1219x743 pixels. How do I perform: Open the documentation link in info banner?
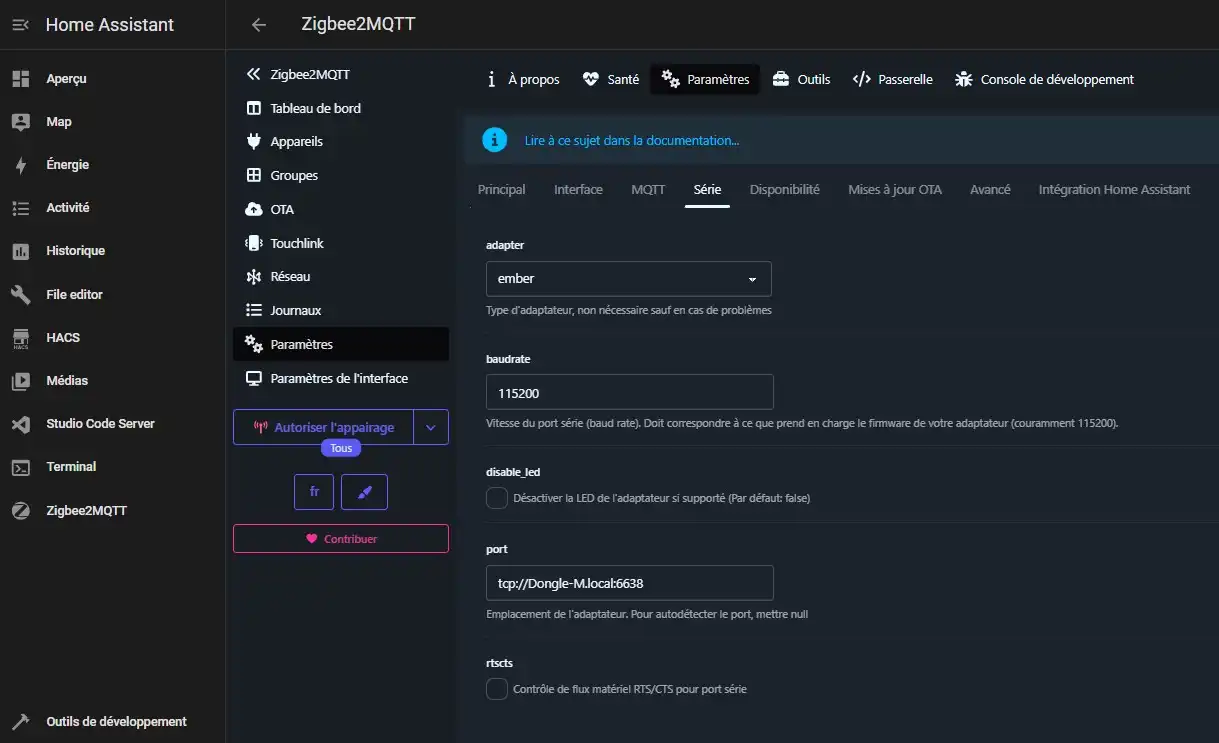pyautogui.click(x=631, y=141)
